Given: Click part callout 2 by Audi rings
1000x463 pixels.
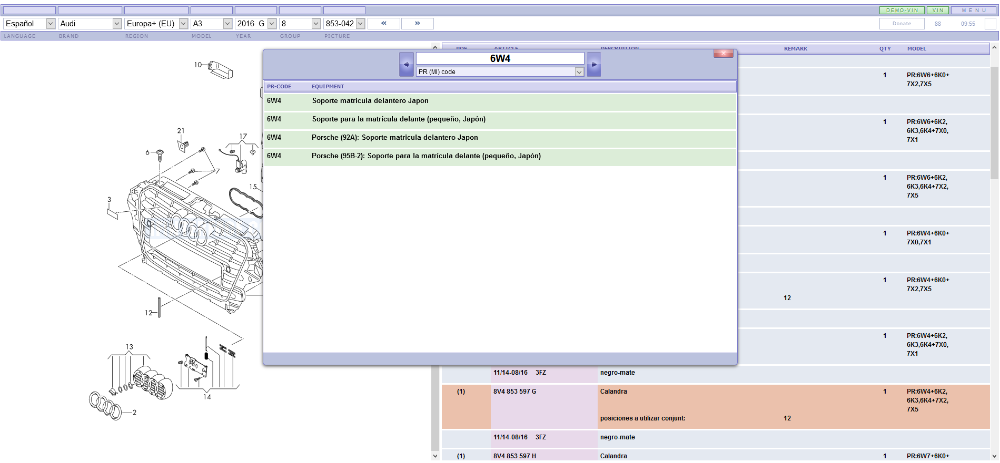Looking at the screenshot, I should tap(134, 413).
